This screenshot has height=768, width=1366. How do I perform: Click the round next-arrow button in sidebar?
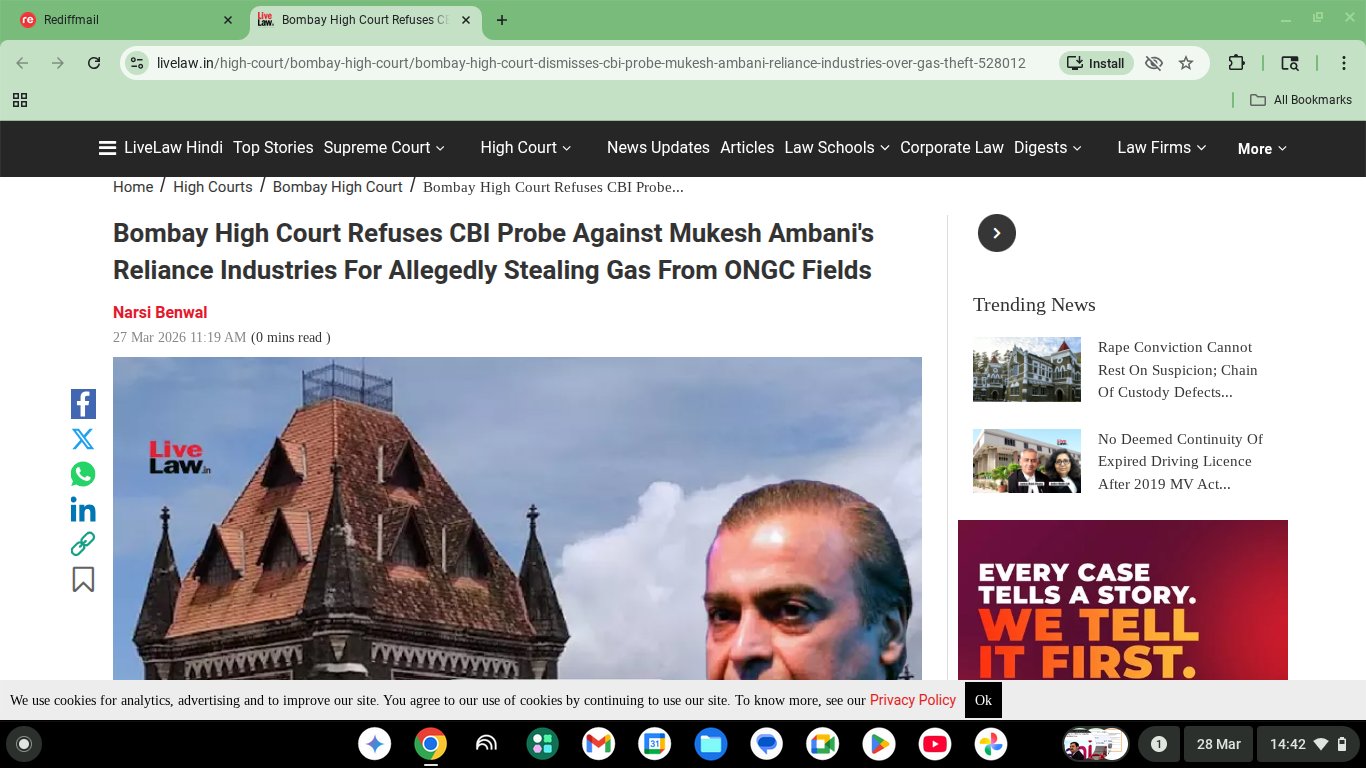coord(997,233)
